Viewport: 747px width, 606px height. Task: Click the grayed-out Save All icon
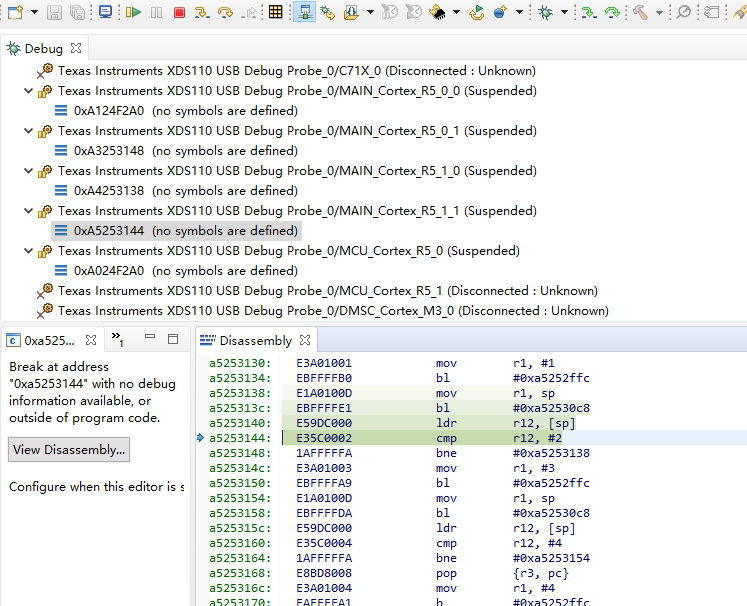pyautogui.click(x=77, y=12)
